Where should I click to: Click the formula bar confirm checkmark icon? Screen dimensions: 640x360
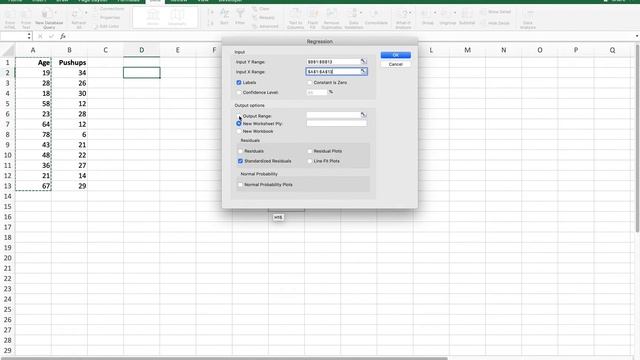point(51,36)
